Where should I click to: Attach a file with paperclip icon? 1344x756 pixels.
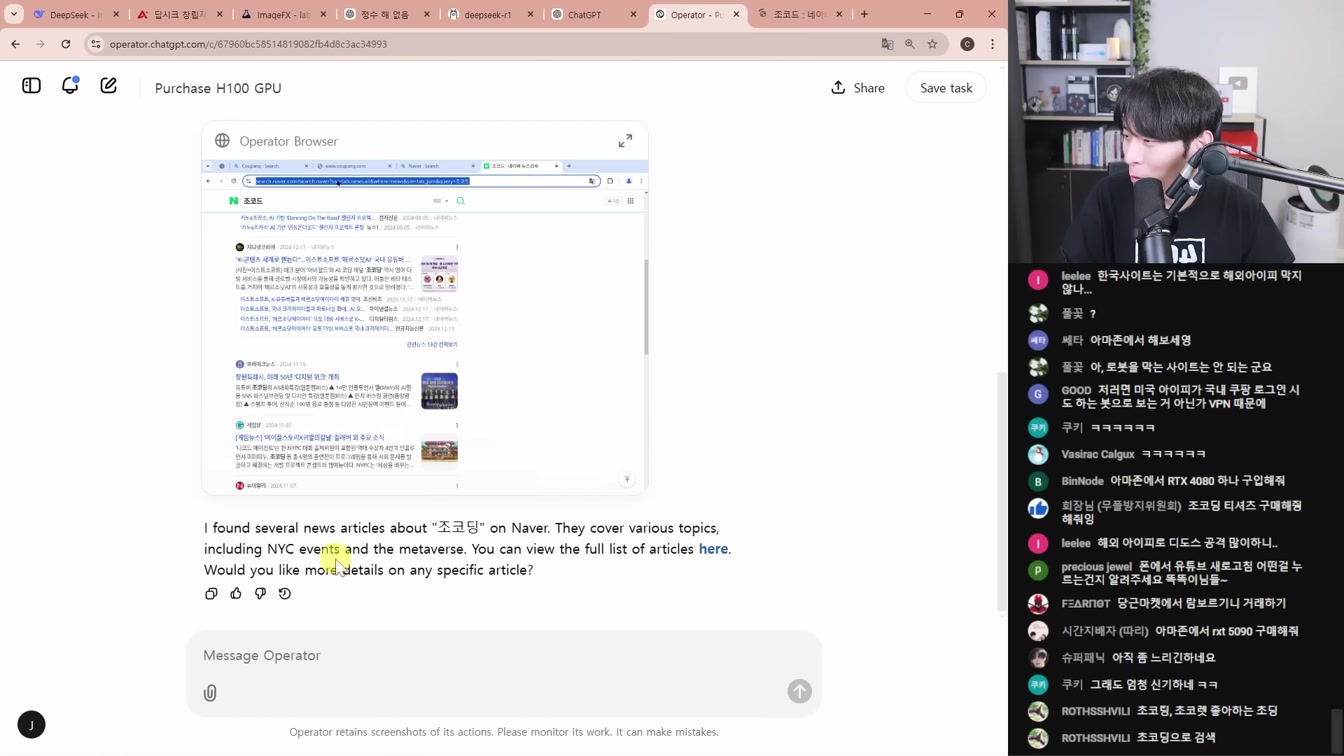pyautogui.click(x=210, y=692)
